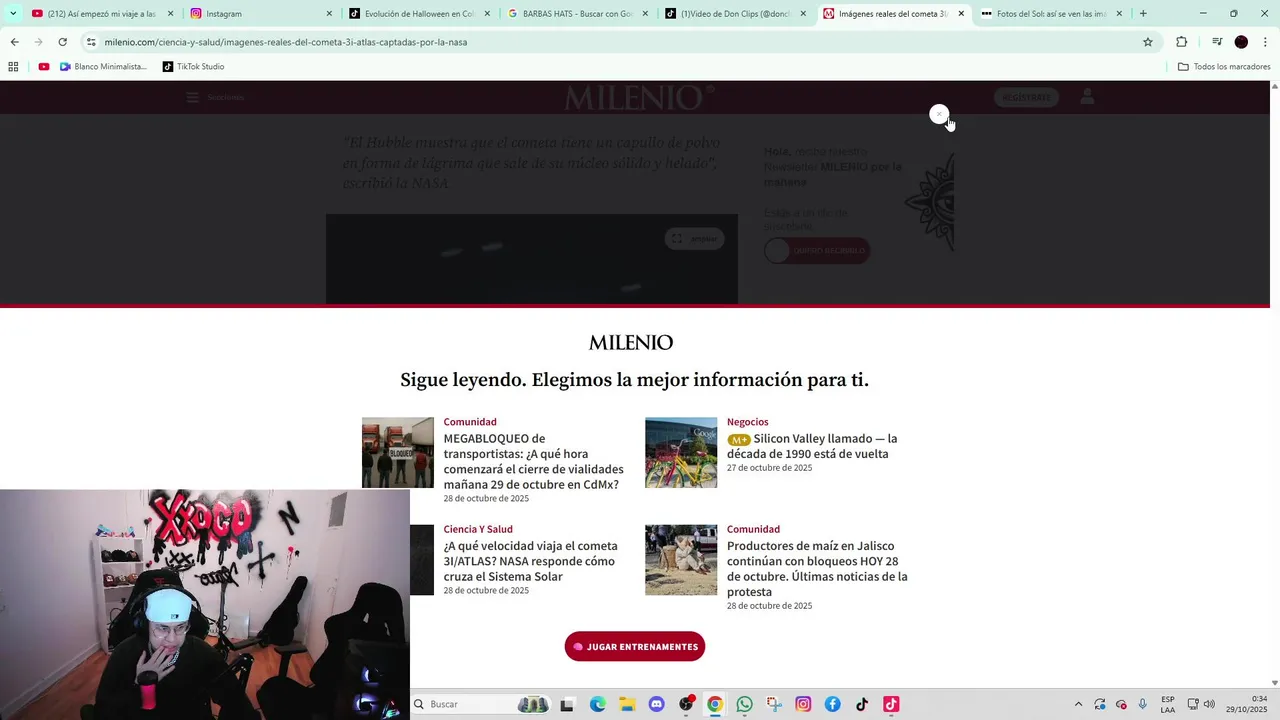The width and height of the screenshot is (1280, 720).
Task: Open the YouTube bookmark icon
Action: 44,67
